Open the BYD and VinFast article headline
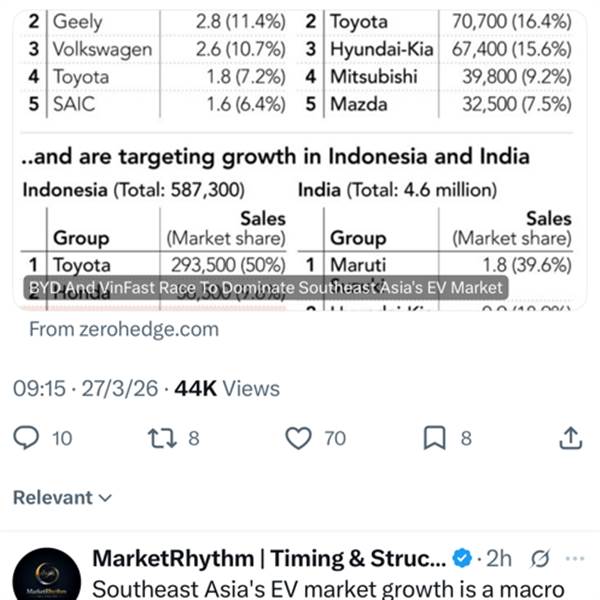Viewport: 600px width, 600px height. point(266,288)
